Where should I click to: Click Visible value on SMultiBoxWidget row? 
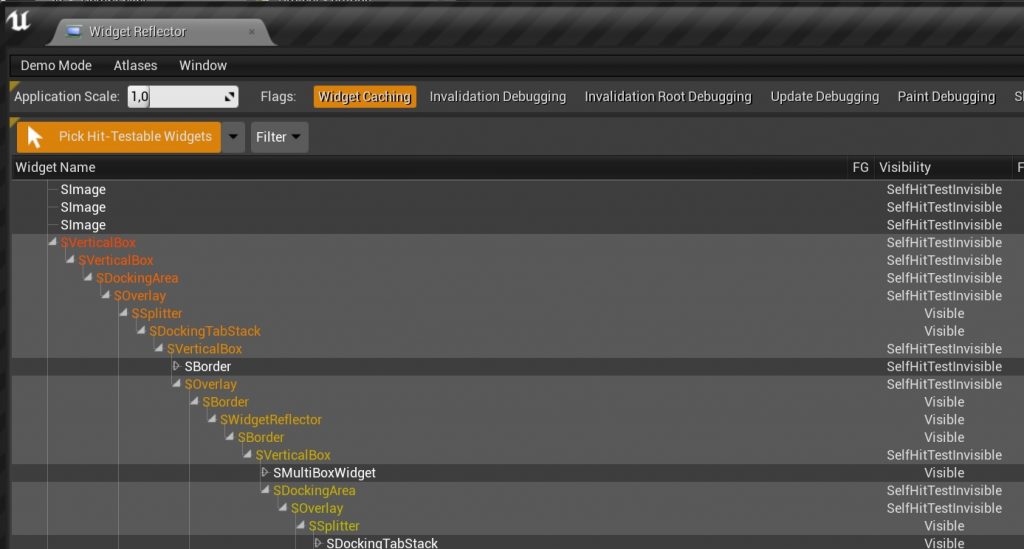[944, 473]
